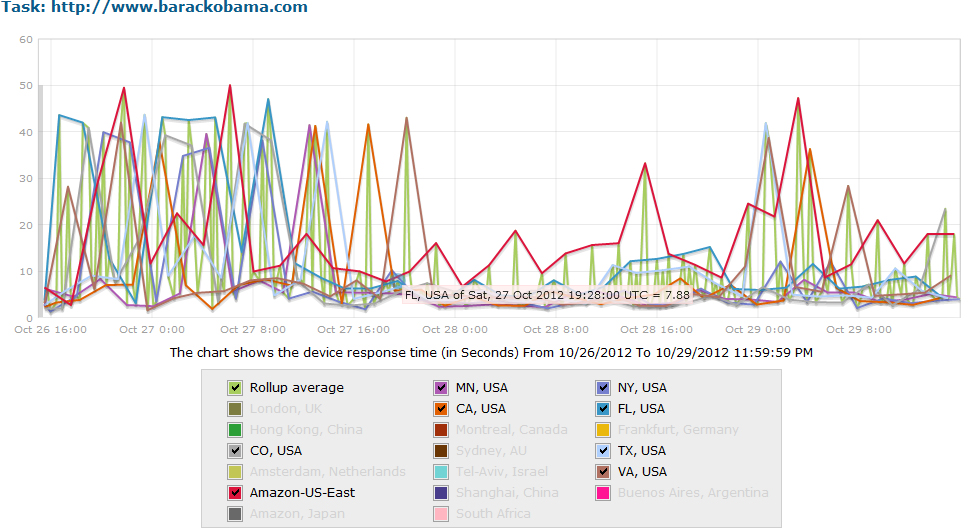Uncheck the TX, USA checkbox
The width and height of the screenshot is (980, 528).
point(603,451)
